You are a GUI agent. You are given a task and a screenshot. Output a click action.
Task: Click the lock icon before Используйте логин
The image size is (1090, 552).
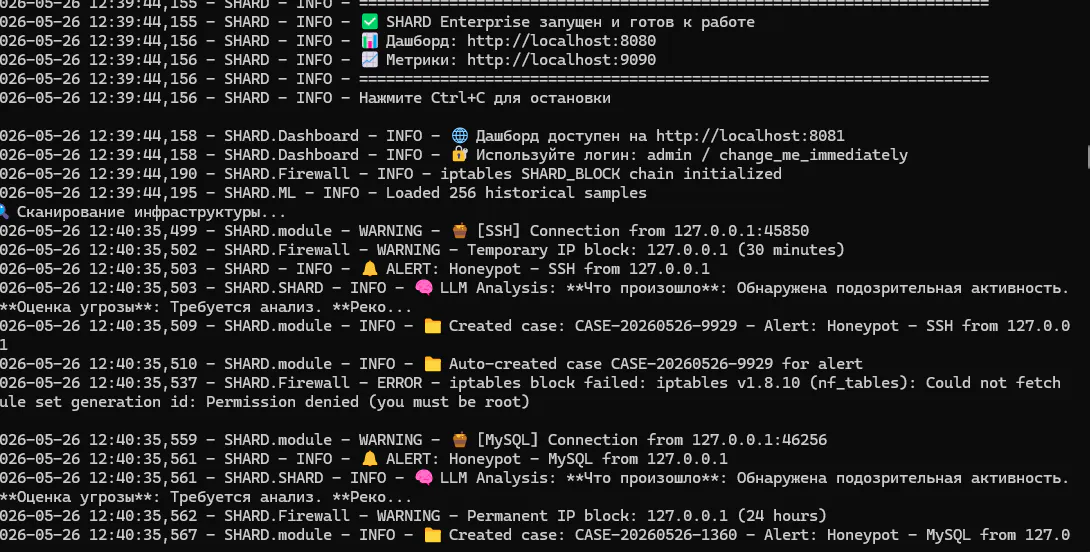(459, 154)
